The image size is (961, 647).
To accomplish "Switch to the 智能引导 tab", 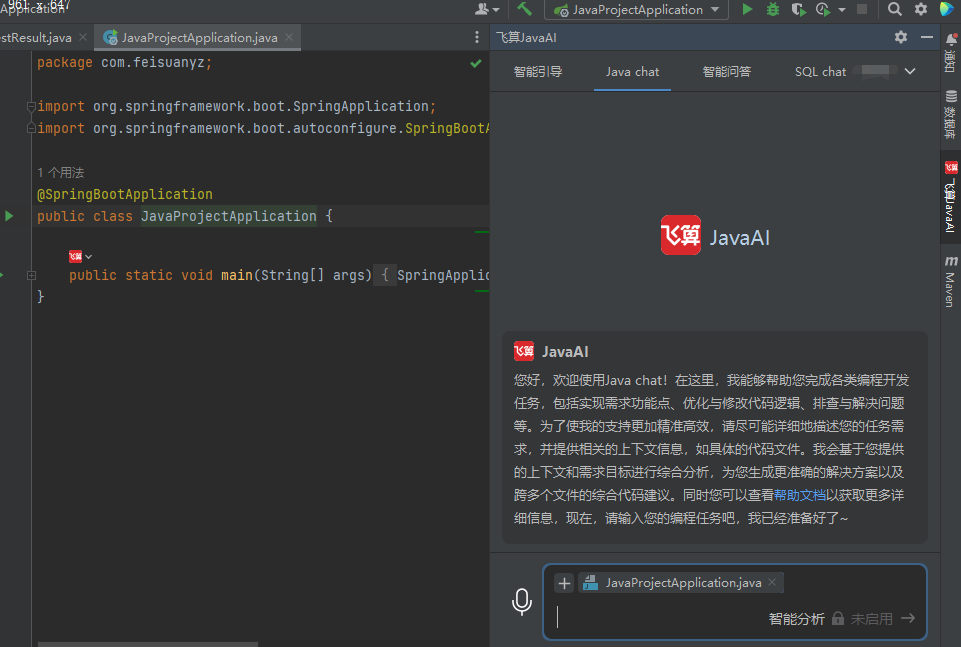I will (x=537, y=72).
